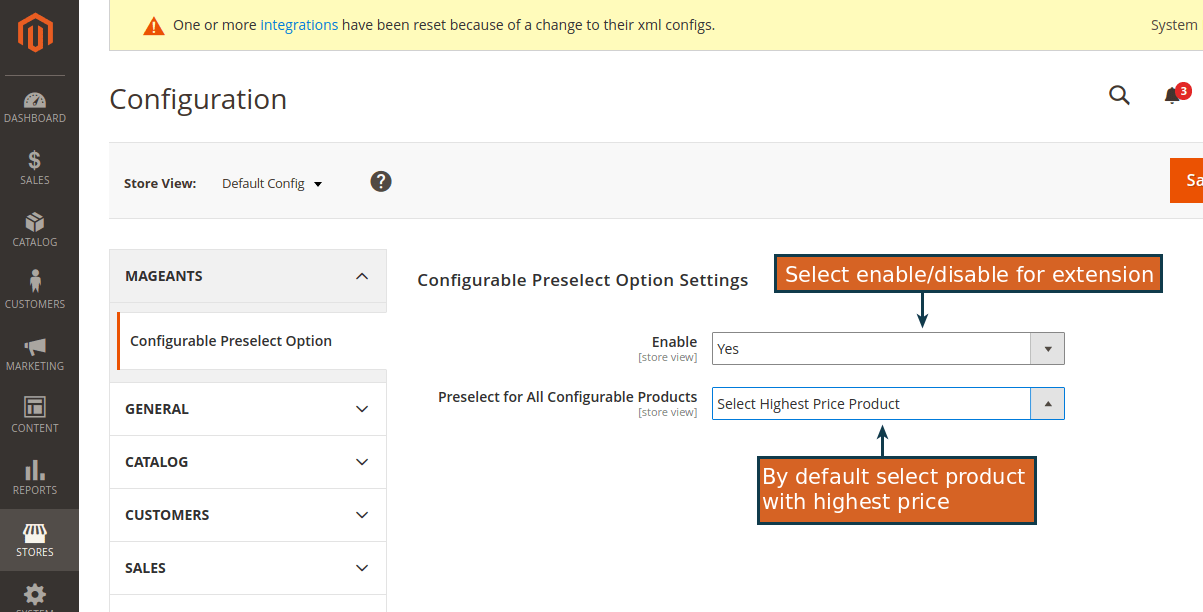Click the Customers sidebar icon
Viewport: 1203px width, 612px height.
pyautogui.click(x=36, y=289)
